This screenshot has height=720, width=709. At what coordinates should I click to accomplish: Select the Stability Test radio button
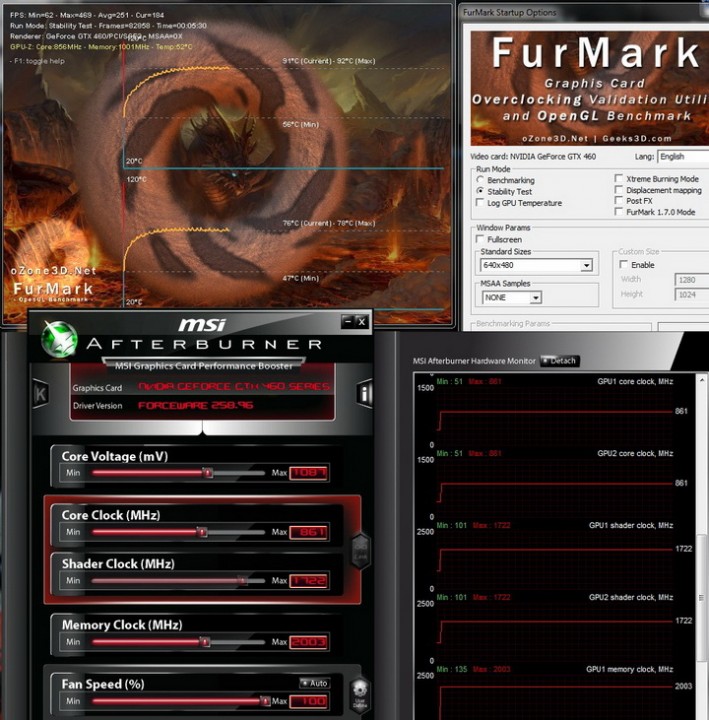[480, 191]
